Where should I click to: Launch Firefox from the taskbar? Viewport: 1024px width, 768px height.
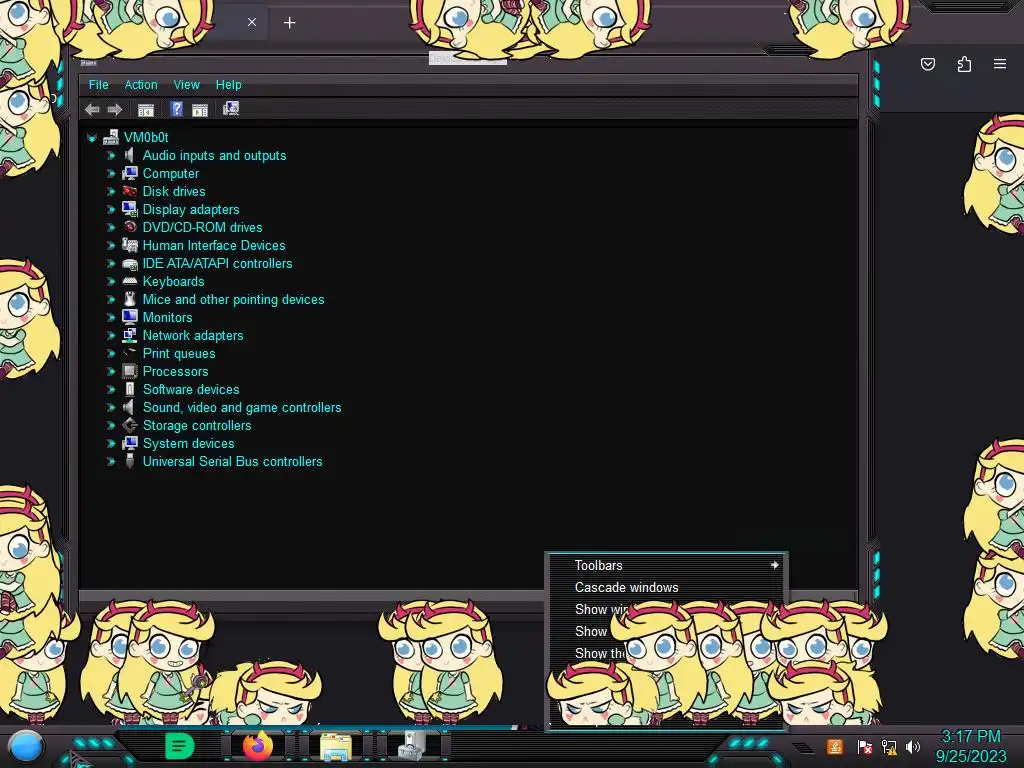258,746
